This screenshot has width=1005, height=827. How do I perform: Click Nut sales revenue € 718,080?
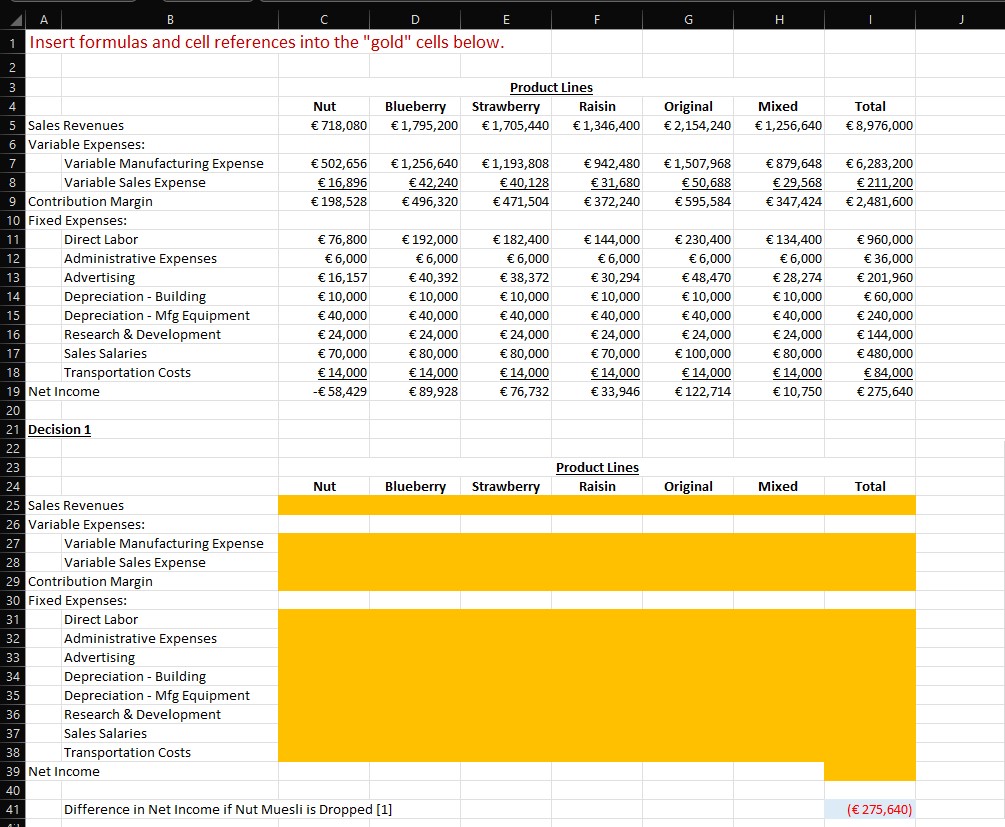[x=338, y=126]
